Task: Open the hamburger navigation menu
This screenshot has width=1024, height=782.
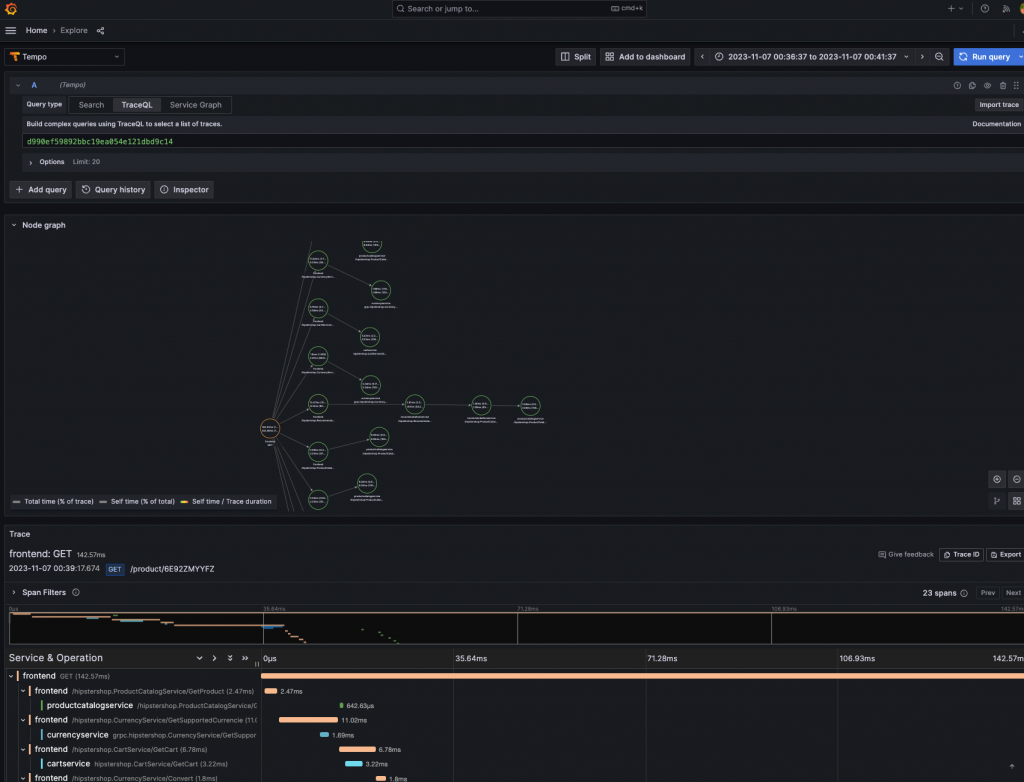Action: (10, 31)
